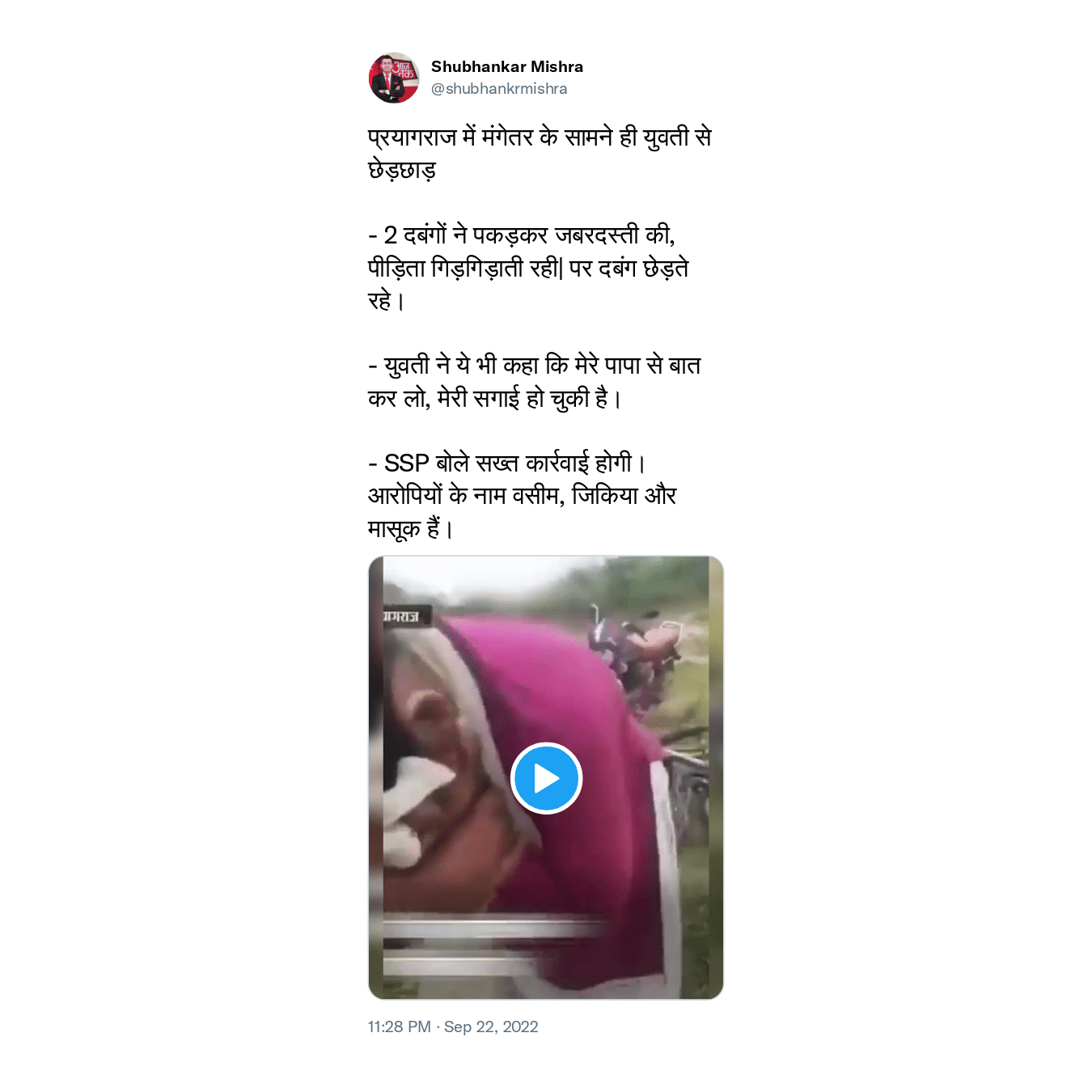Viewport: 1092px width, 1092px height.
Task: Click the Sep 22, 2022 date
Action: [491, 1026]
